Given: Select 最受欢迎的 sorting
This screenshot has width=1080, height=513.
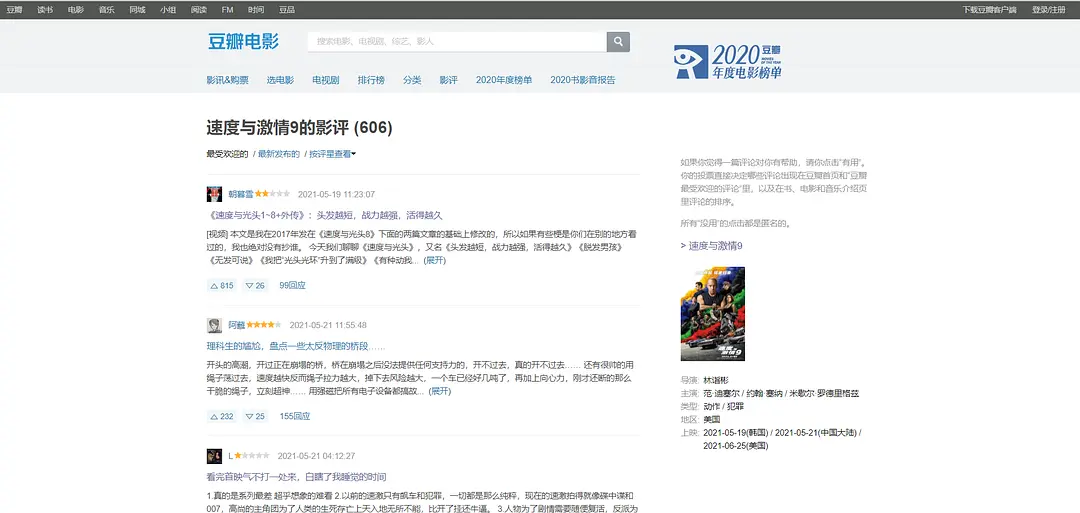Looking at the screenshot, I should (x=227, y=154).
